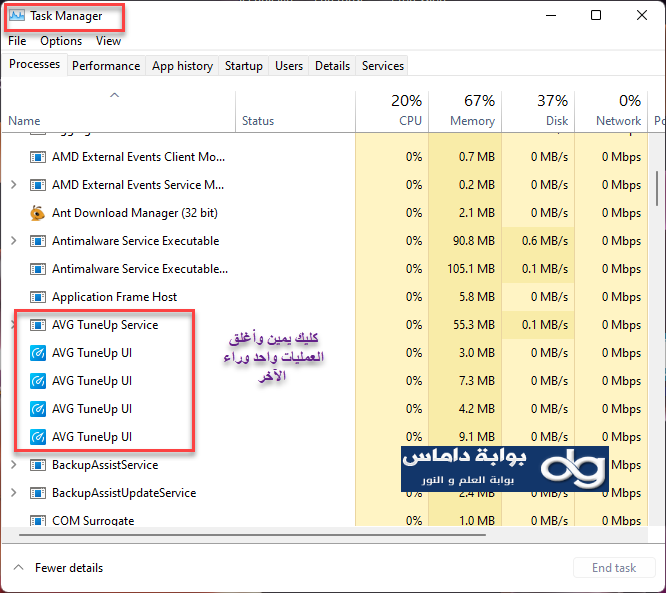This screenshot has width=666, height=593.
Task: Click the vertical scrollbar thumb
Action: tap(657, 189)
